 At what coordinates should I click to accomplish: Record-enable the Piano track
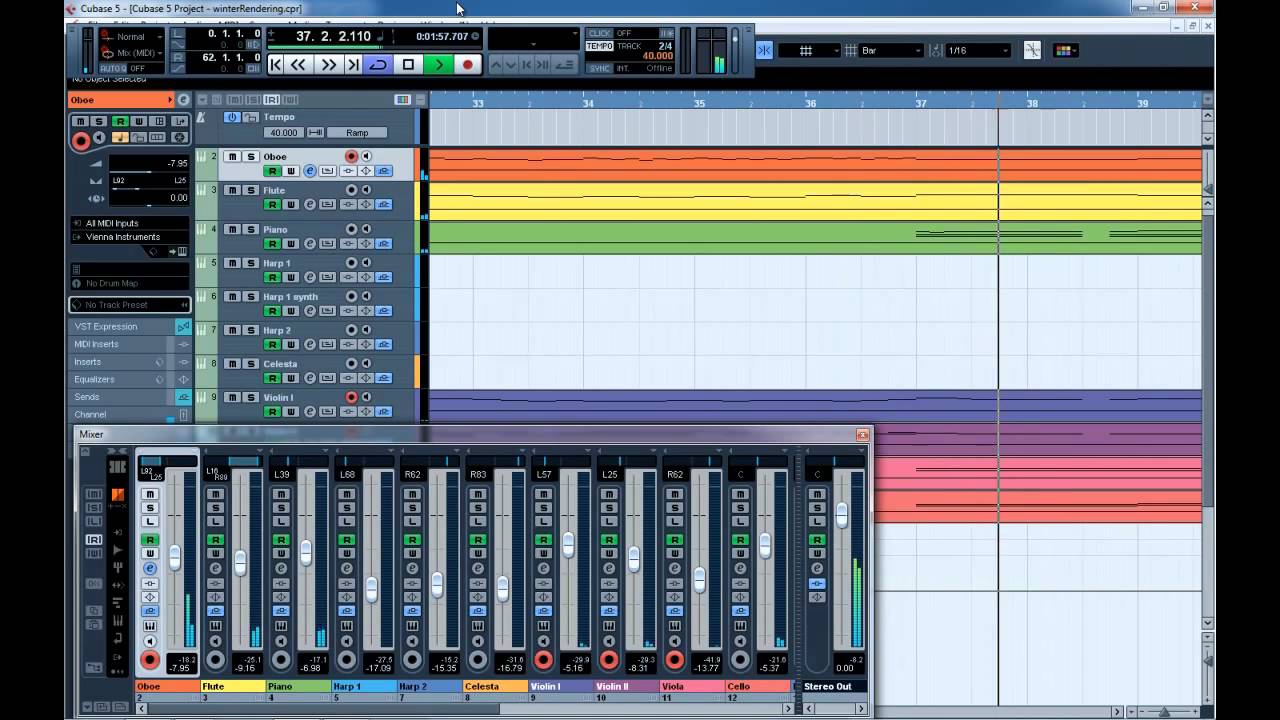pos(351,229)
